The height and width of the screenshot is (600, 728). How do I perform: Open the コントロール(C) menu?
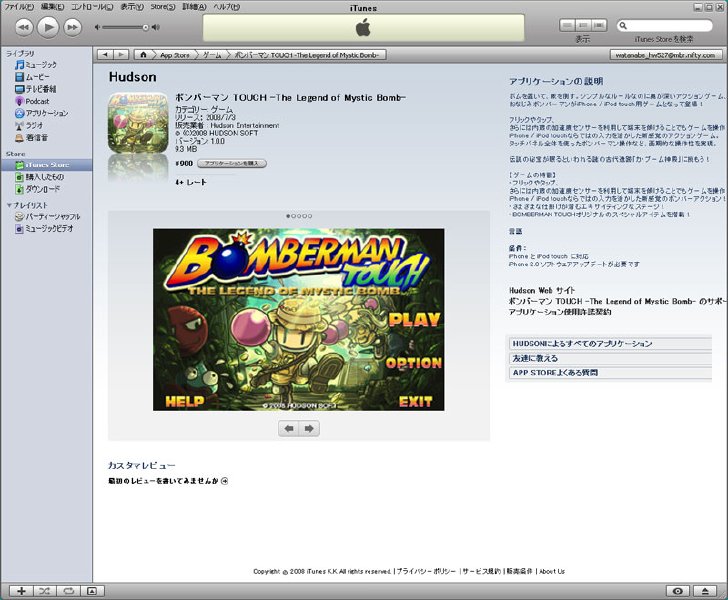92,7
